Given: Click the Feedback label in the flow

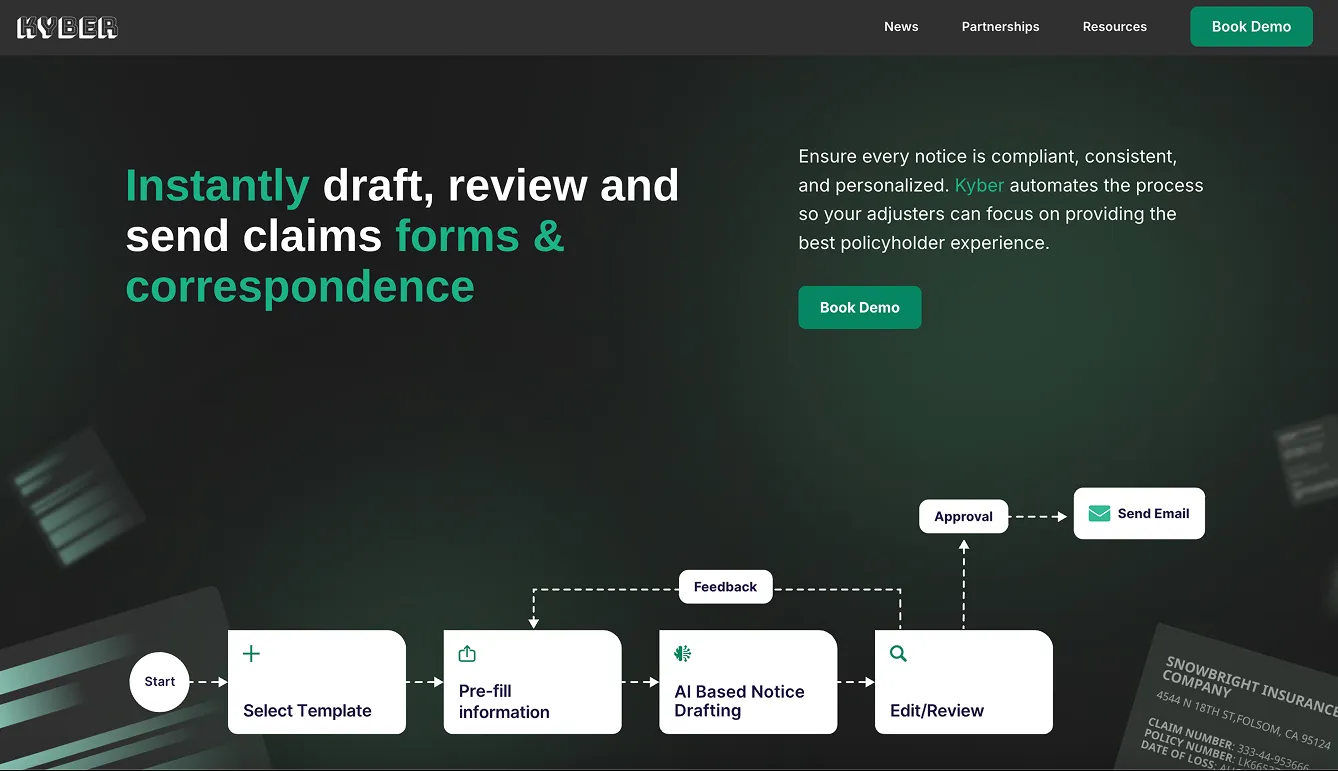Looking at the screenshot, I should [725, 587].
